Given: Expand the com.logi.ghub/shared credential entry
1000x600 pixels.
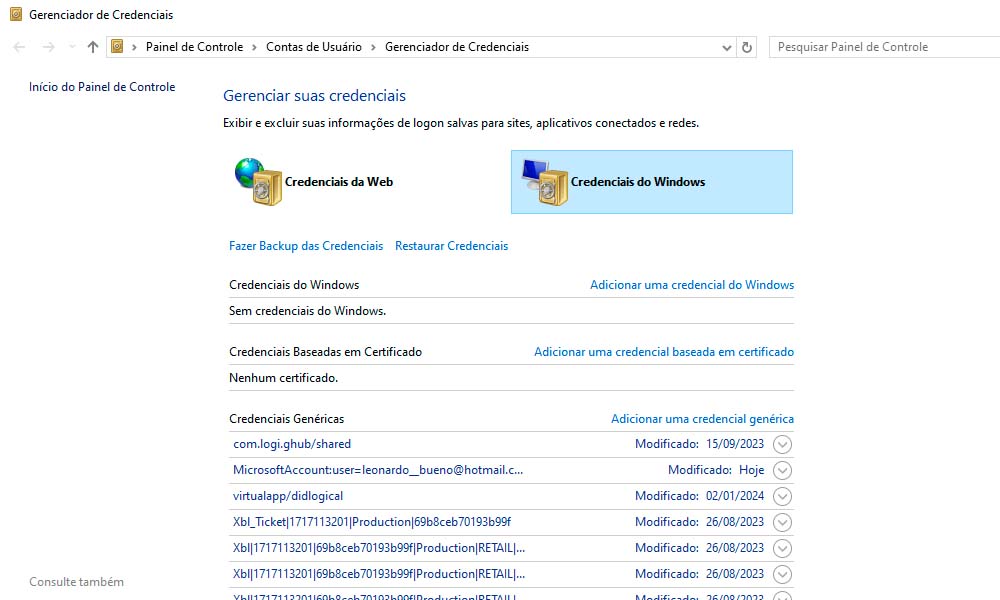Looking at the screenshot, I should pos(783,444).
